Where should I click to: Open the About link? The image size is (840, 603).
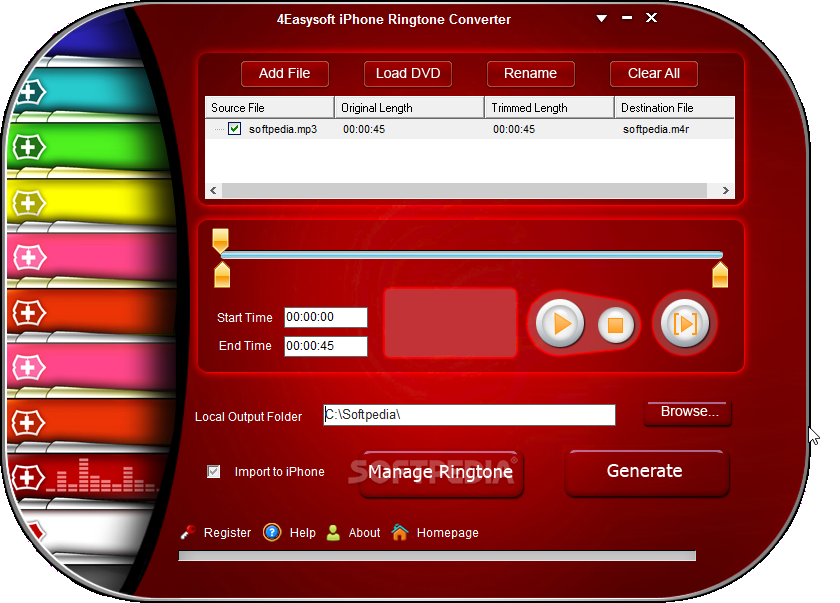point(364,533)
